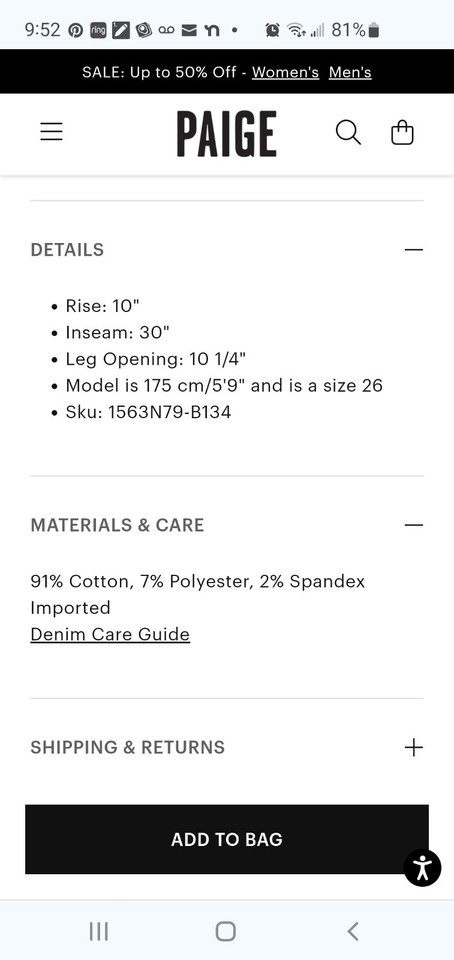The width and height of the screenshot is (454, 960).
Task: Open the accessibility widget icon
Action: [x=422, y=868]
